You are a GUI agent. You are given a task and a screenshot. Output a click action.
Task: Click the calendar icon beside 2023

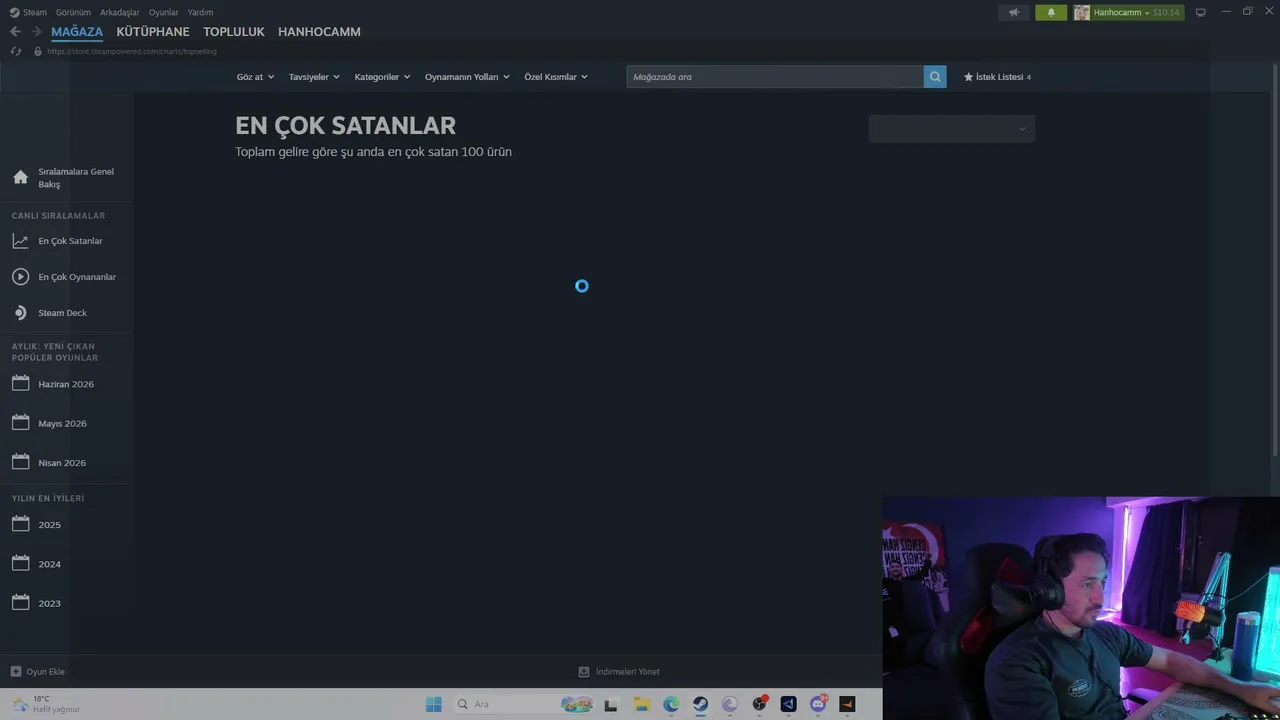click(x=20, y=603)
